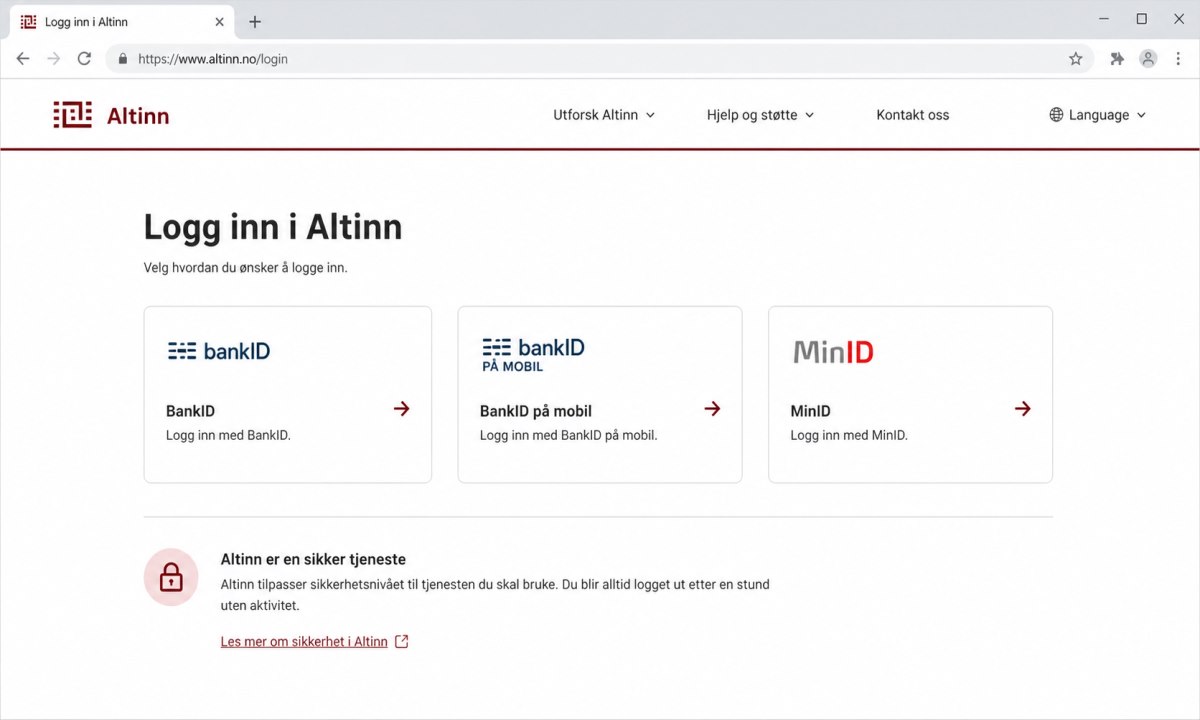
Task: Click the padlock security icon
Action: (x=171, y=577)
